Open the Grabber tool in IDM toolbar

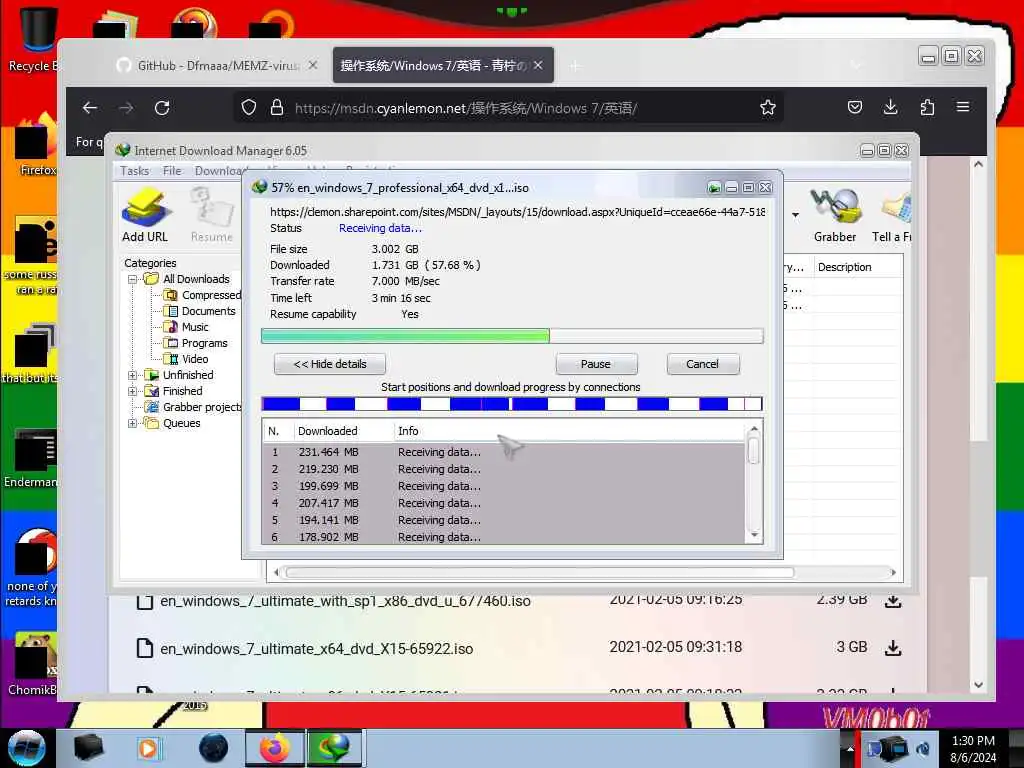(835, 215)
